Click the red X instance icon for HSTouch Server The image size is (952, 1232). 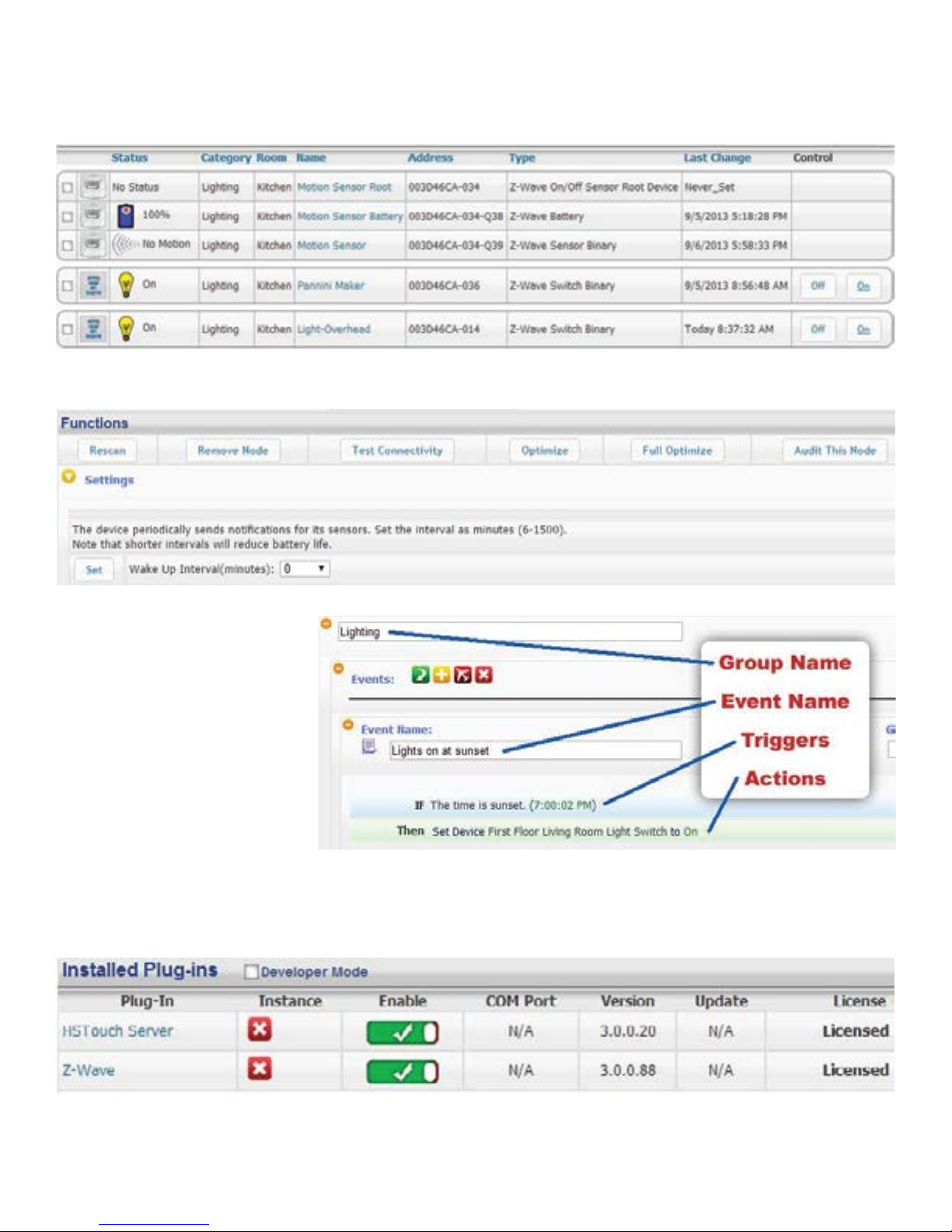tap(260, 1030)
